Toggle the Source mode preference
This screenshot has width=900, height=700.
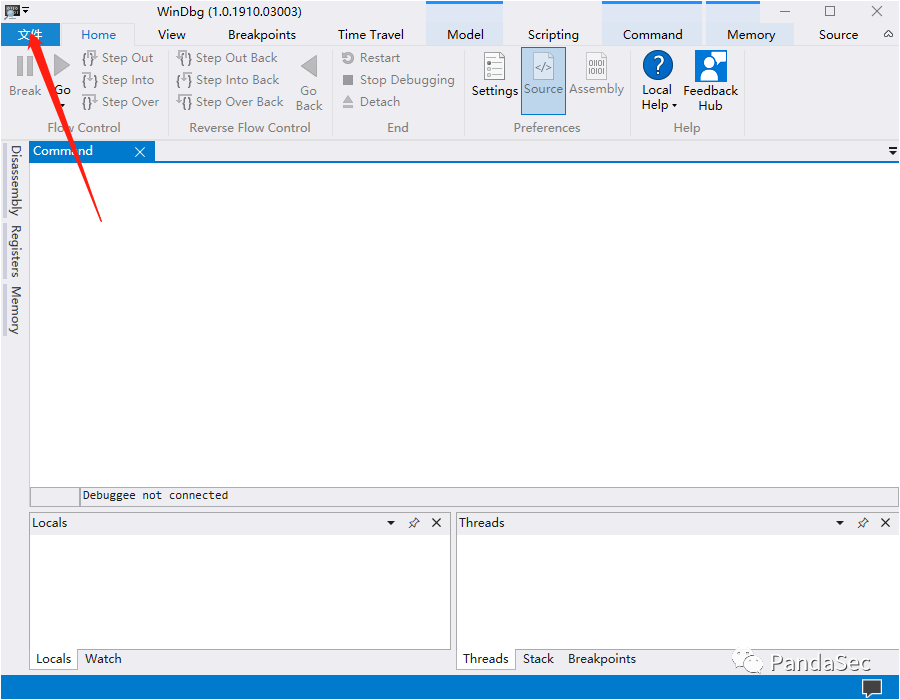(x=543, y=81)
